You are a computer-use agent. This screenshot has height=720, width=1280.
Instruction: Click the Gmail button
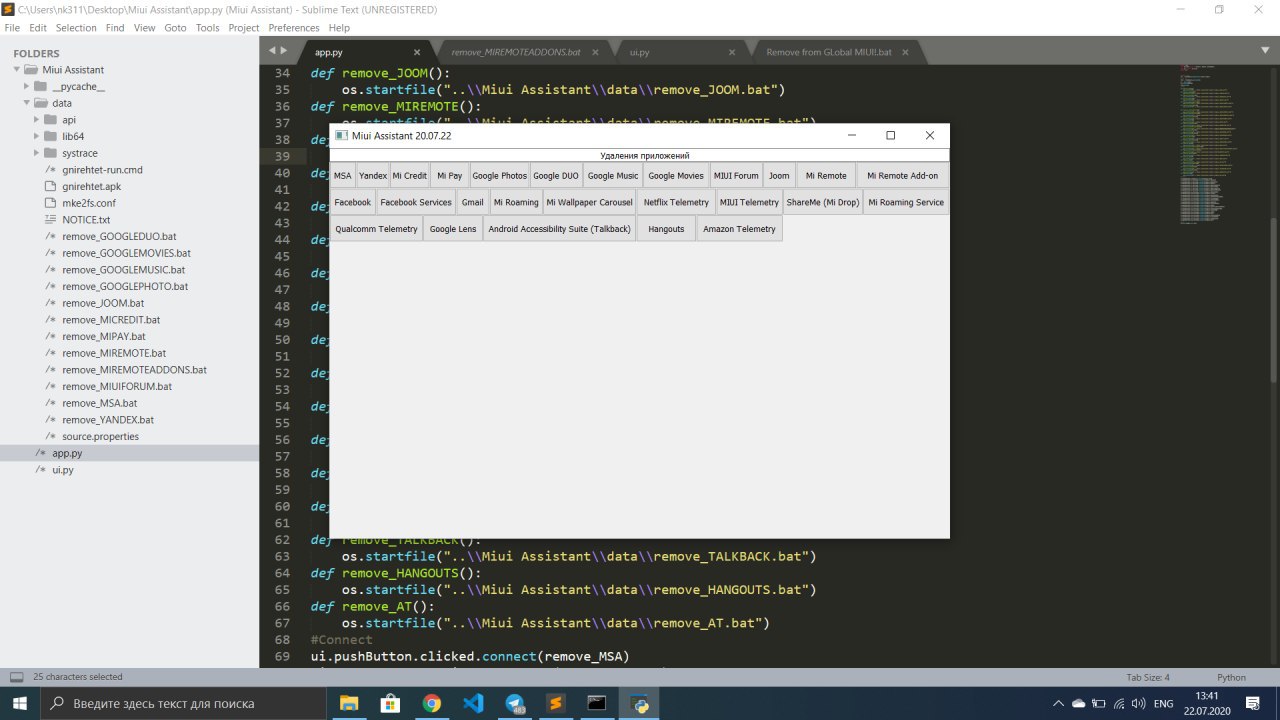(x=473, y=202)
